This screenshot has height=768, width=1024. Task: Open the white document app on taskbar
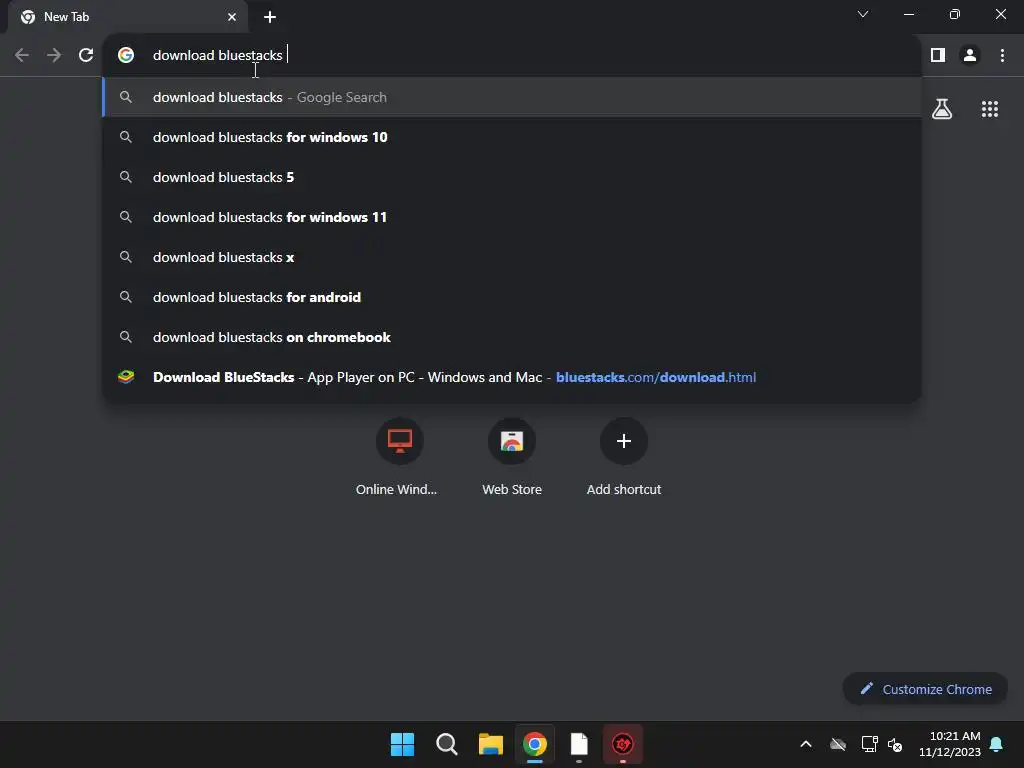pyautogui.click(x=579, y=744)
